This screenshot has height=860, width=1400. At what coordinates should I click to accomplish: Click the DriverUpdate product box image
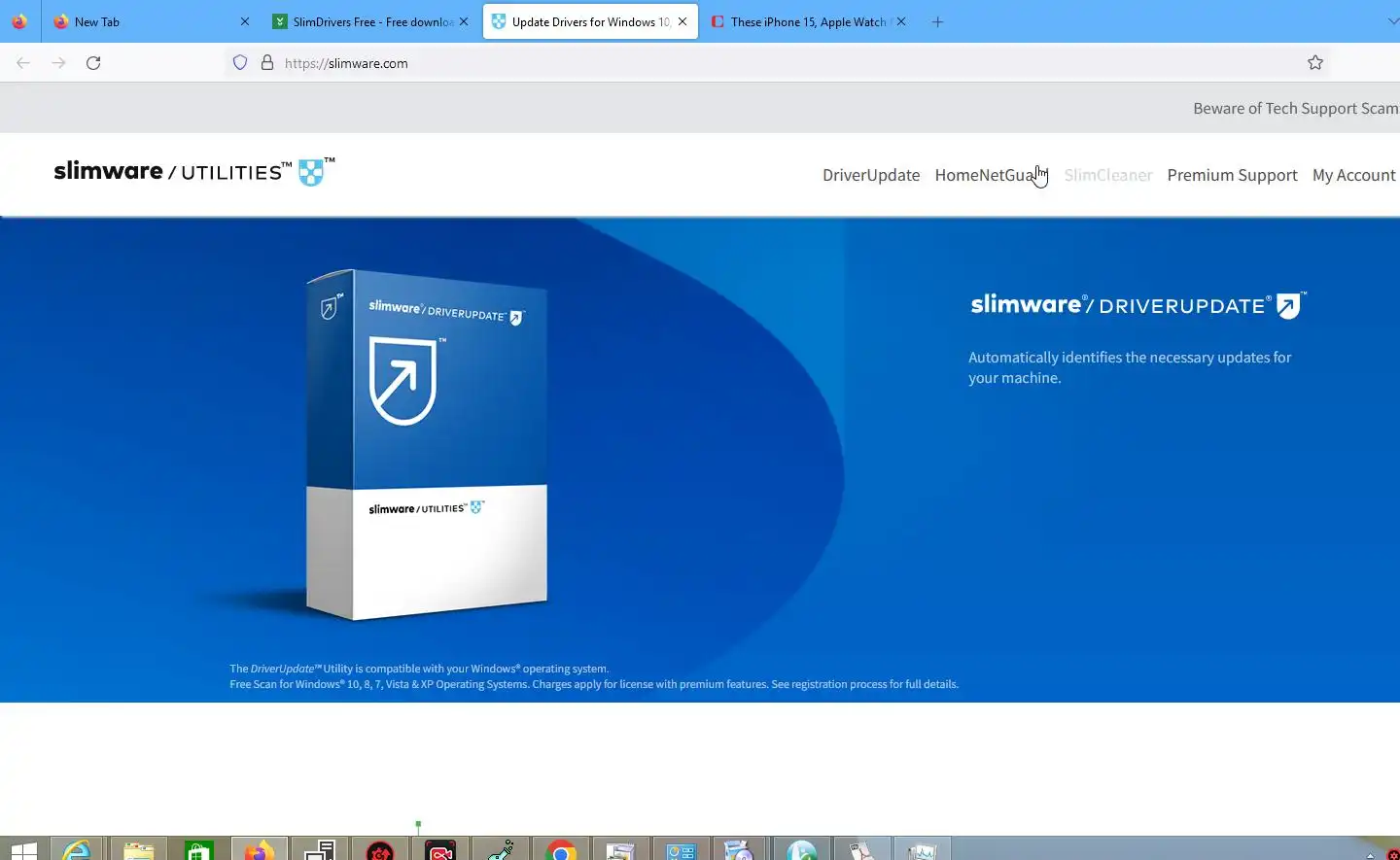click(427, 444)
